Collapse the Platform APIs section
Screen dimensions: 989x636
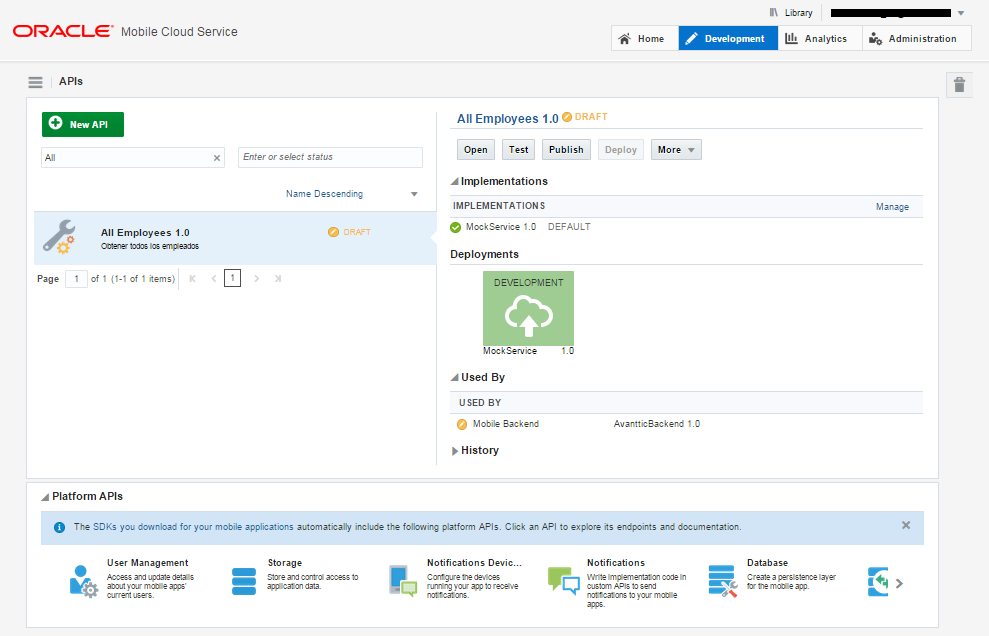coord(45,497)
